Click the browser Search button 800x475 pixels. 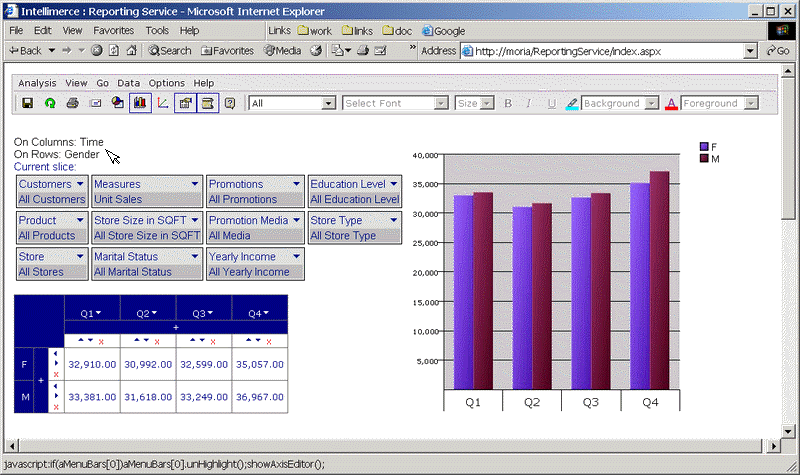[x=170, y=51]
